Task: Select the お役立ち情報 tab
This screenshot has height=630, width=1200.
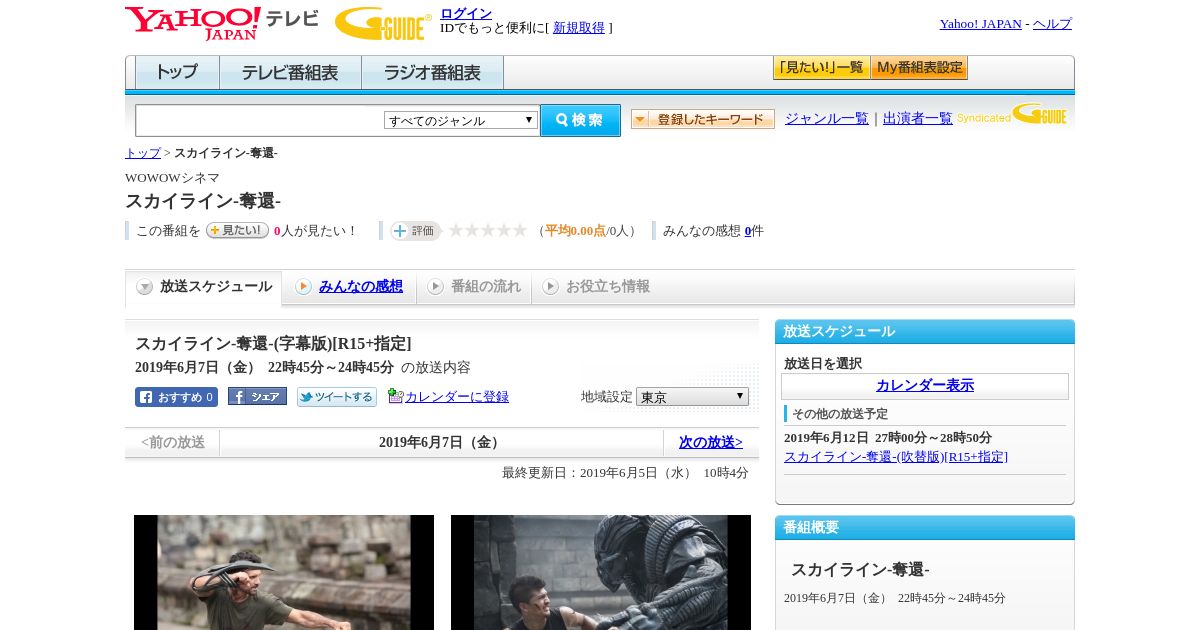Action: [x=597, y=287]
